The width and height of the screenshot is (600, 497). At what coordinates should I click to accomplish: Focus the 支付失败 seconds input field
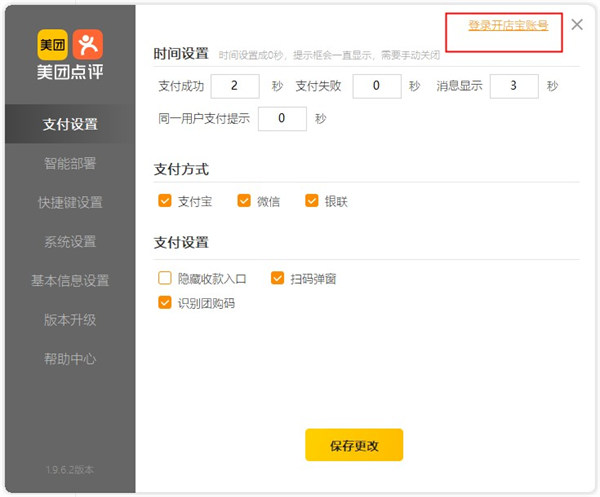tap(378, 86)
